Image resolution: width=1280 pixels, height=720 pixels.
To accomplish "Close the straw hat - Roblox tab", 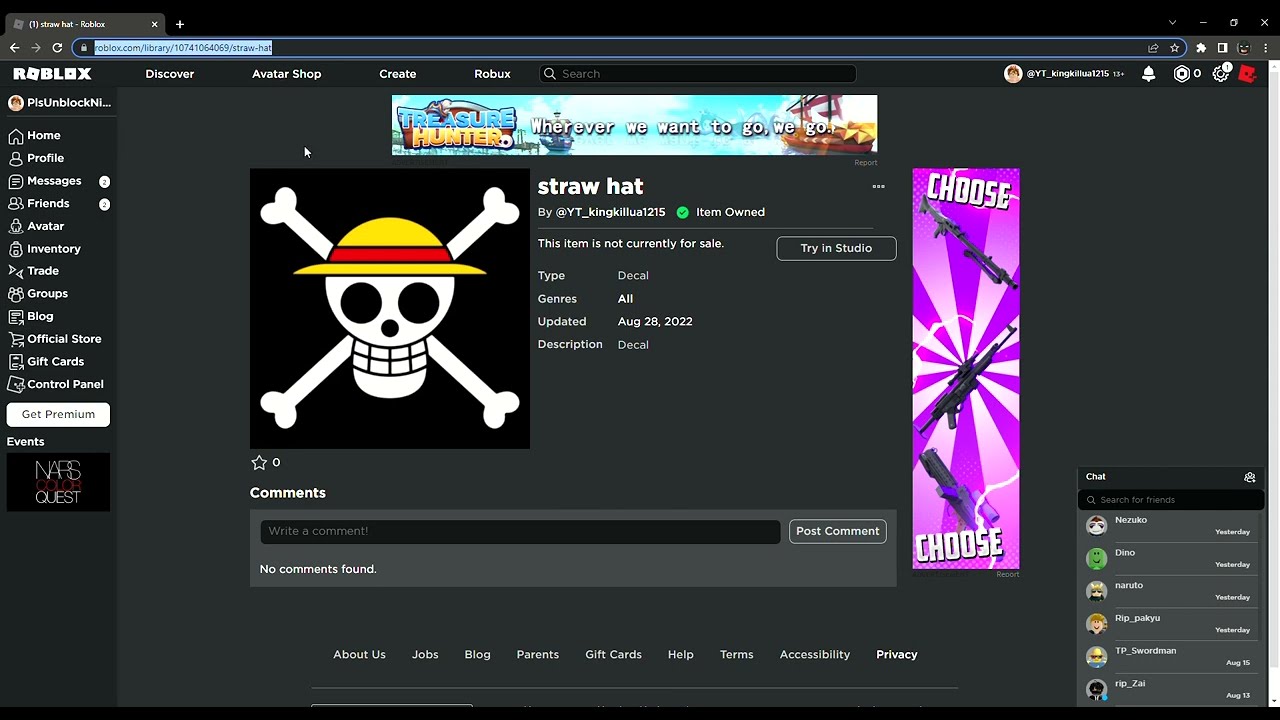I will point(155,24).
